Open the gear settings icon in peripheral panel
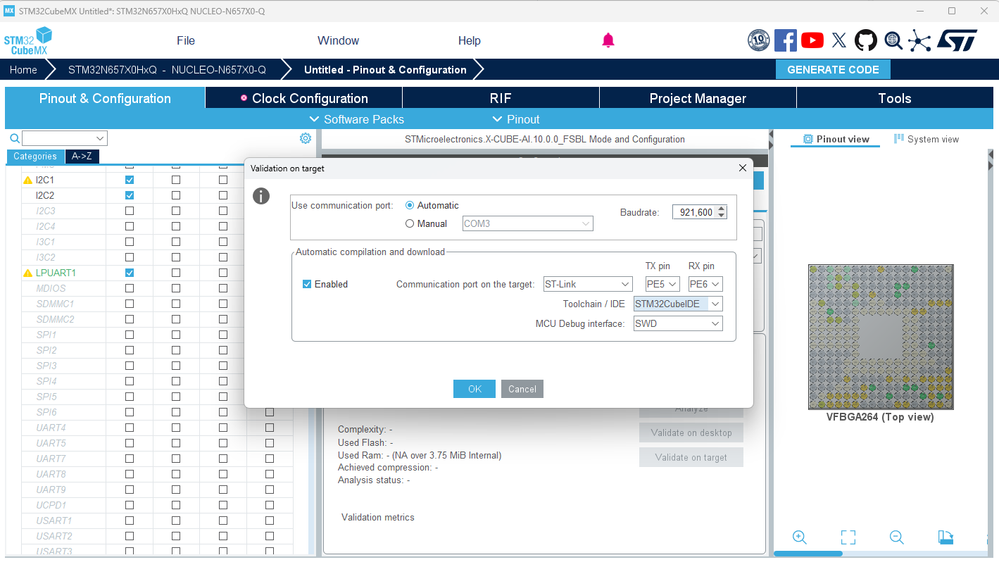The image size is (999, 563). 305,138
